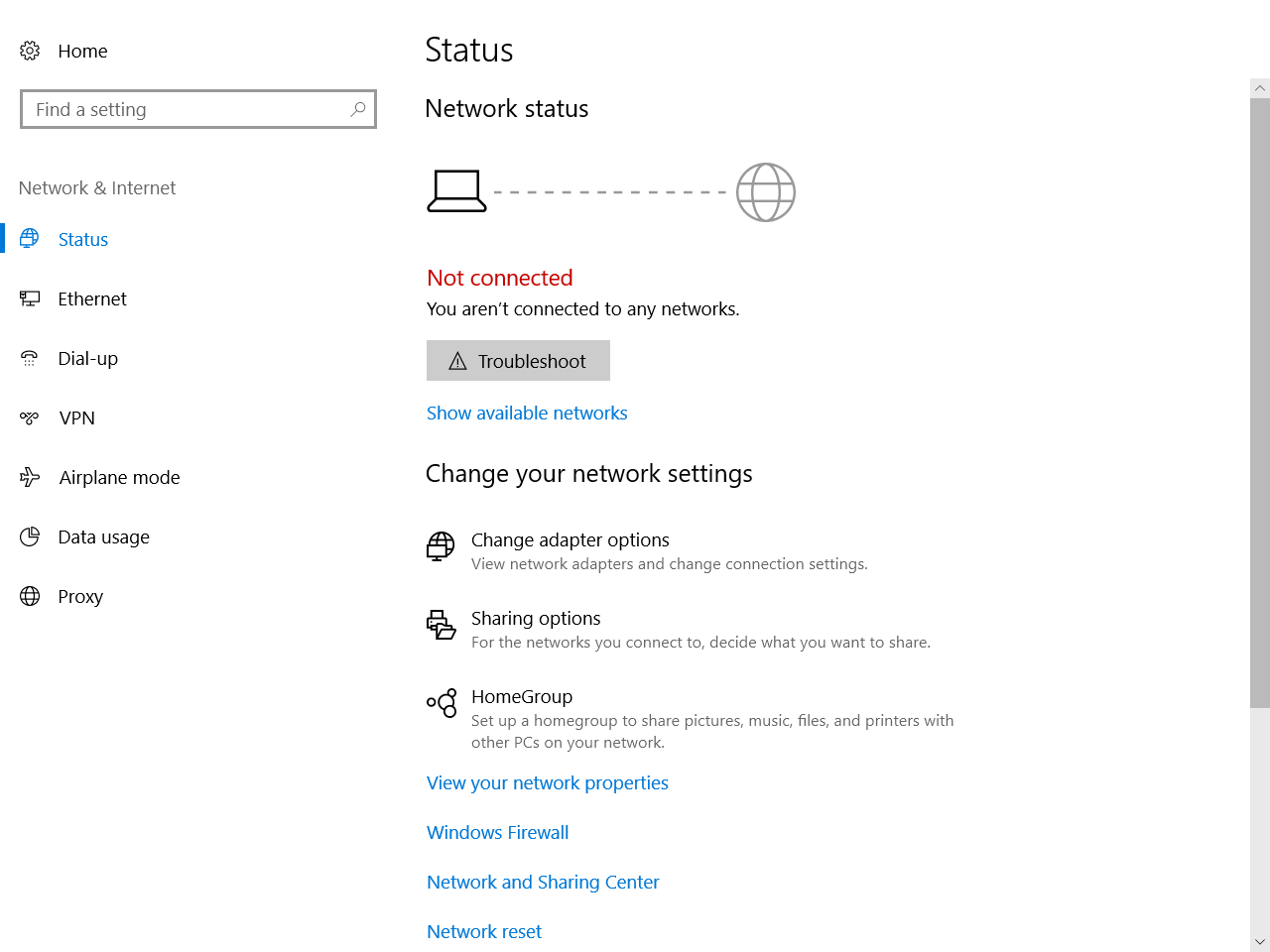Viewport: 1270px width, 952px height.
Task: Open the Data usage settings page
Action: (x=103, y=536)
